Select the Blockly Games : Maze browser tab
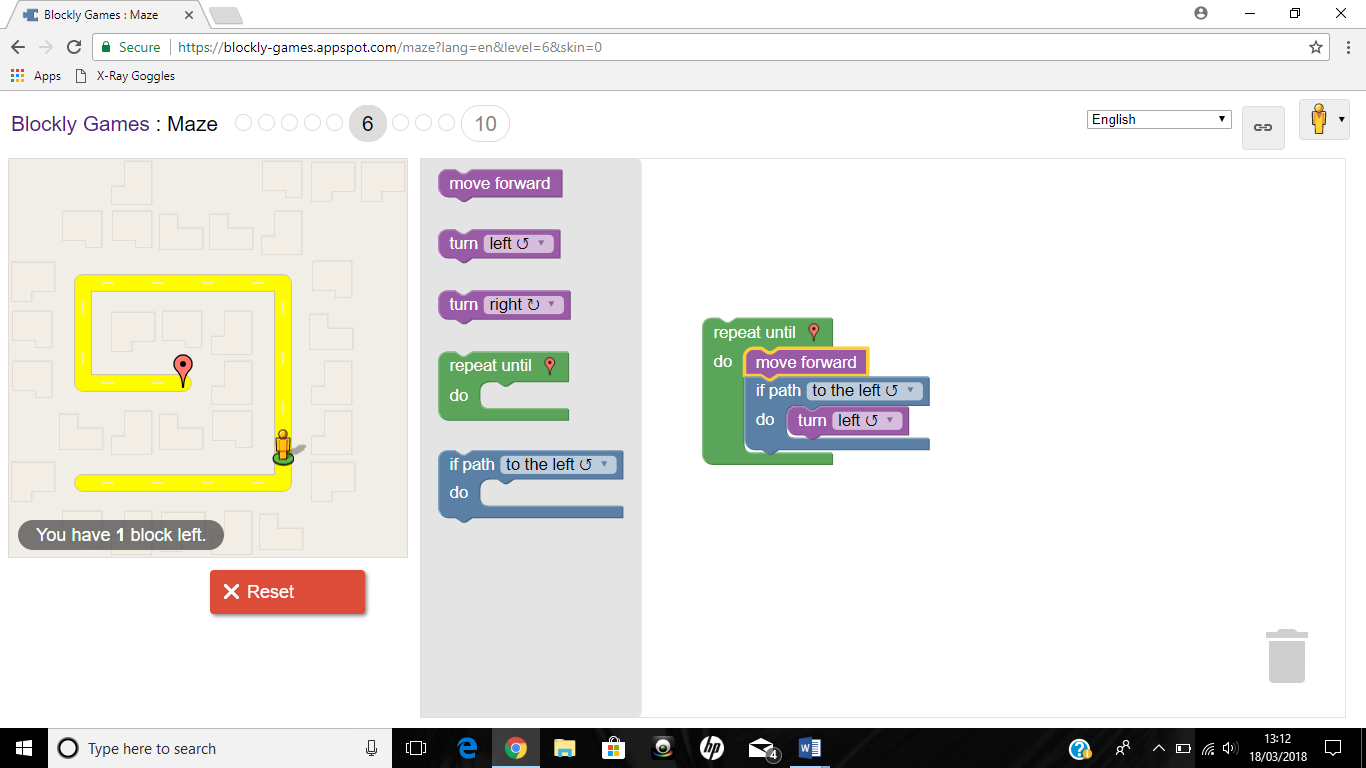This screenshot has width=1366, height=768. [105, 15]
